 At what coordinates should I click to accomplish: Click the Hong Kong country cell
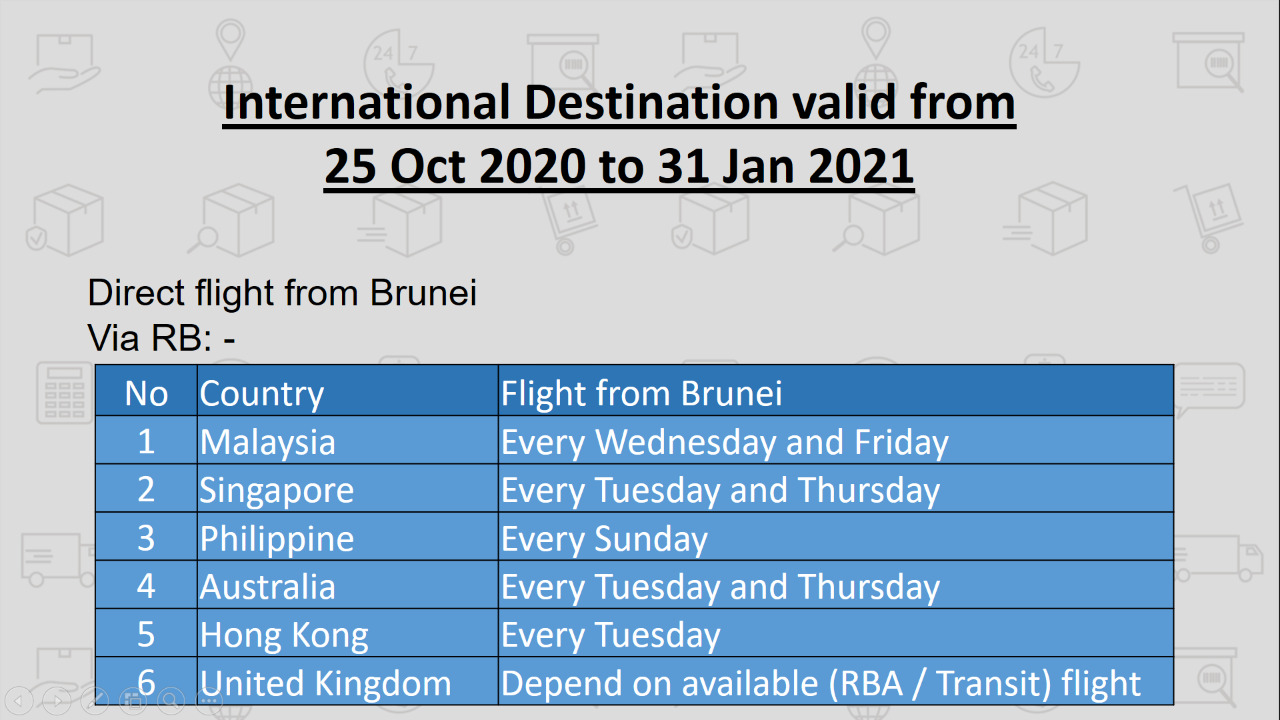click(x=348, y=634)
